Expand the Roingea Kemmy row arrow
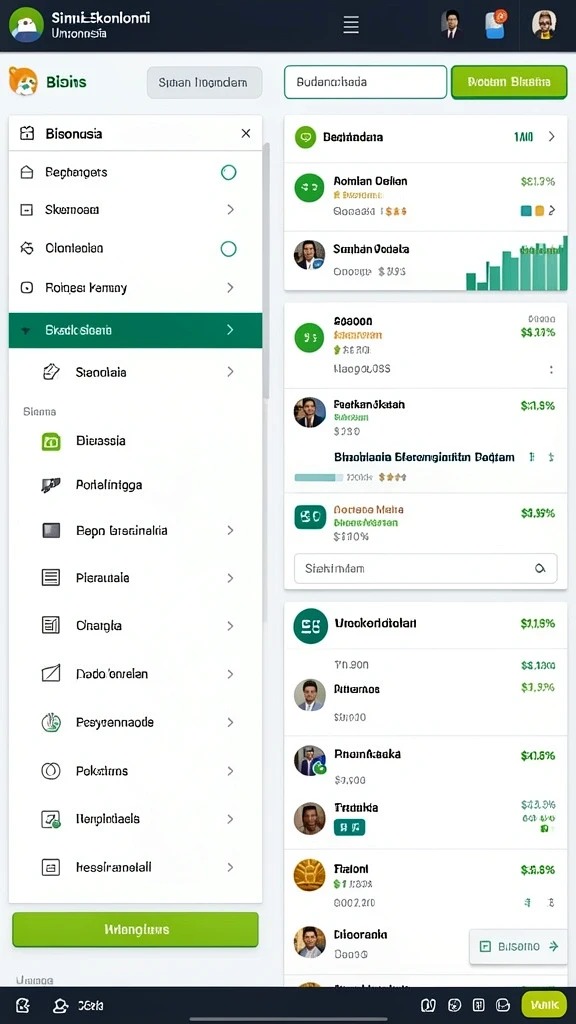 (230, 287)
